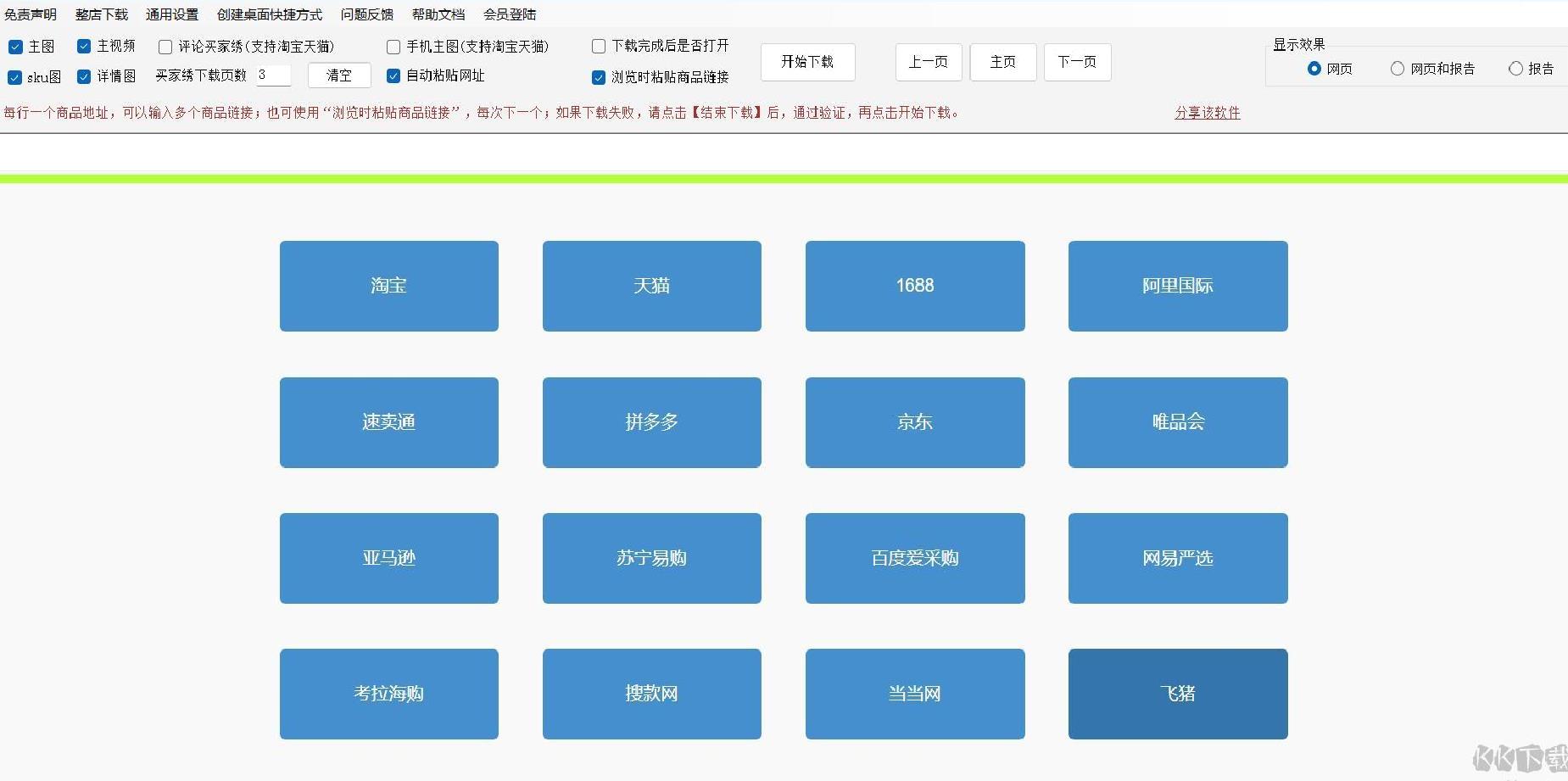
Task: Click the product URL input area
Action: (x=784, y=153)
